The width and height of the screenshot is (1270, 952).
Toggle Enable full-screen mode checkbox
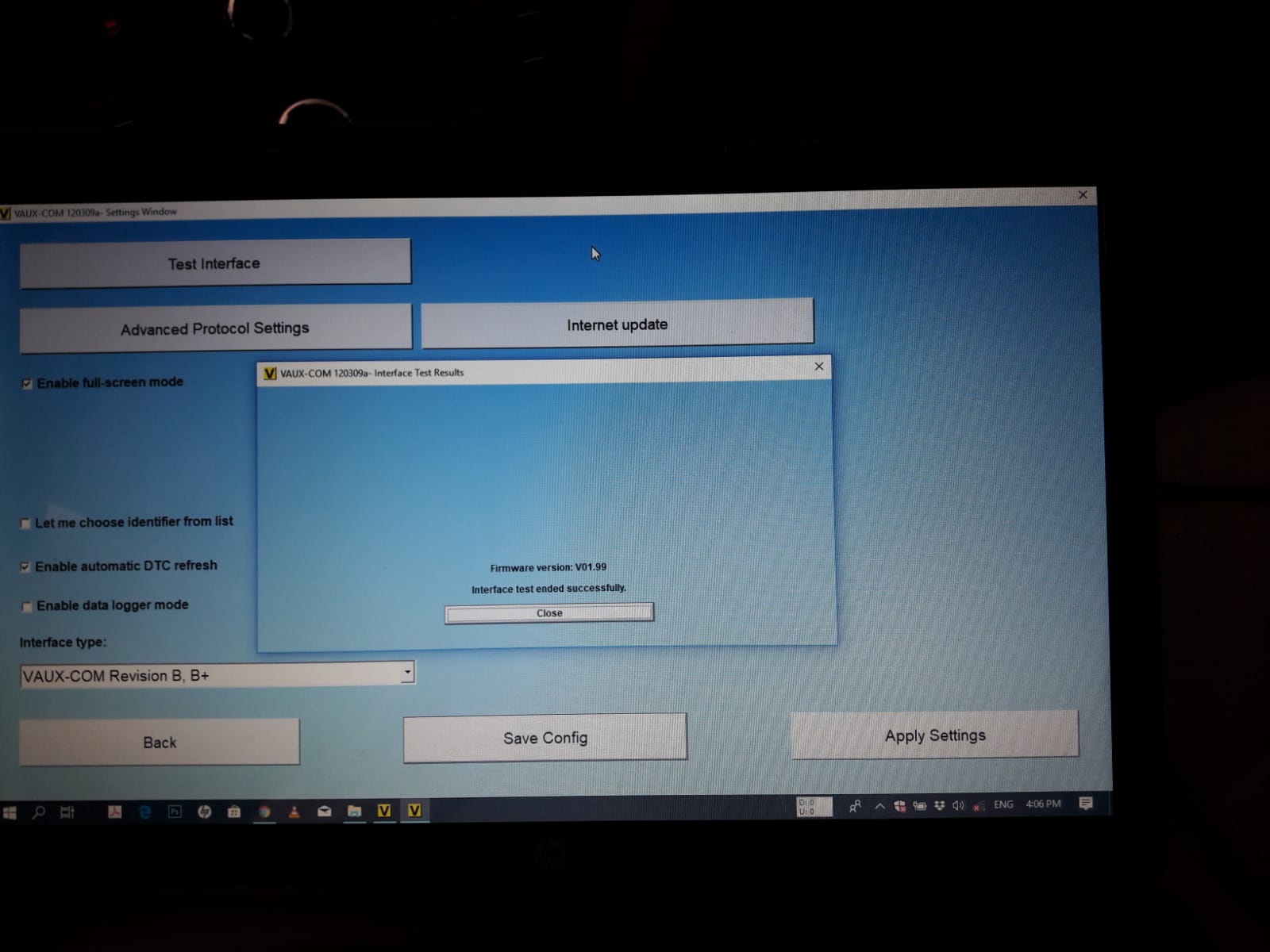pyautogui.click(x=27, y=384)
